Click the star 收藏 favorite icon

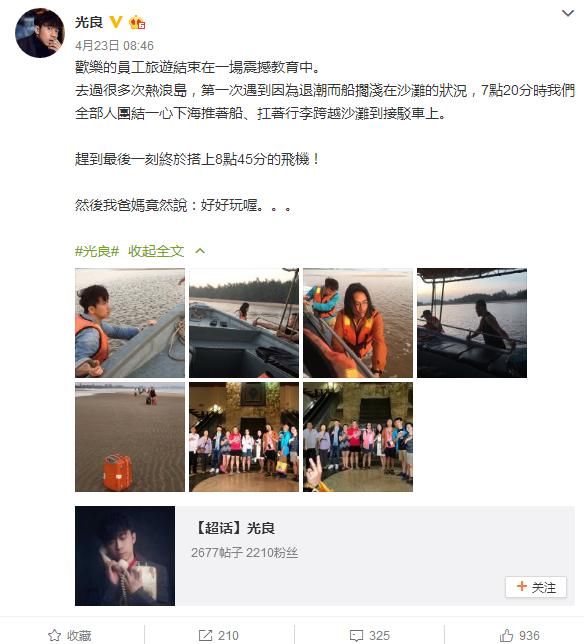click(x=55, y=635)
